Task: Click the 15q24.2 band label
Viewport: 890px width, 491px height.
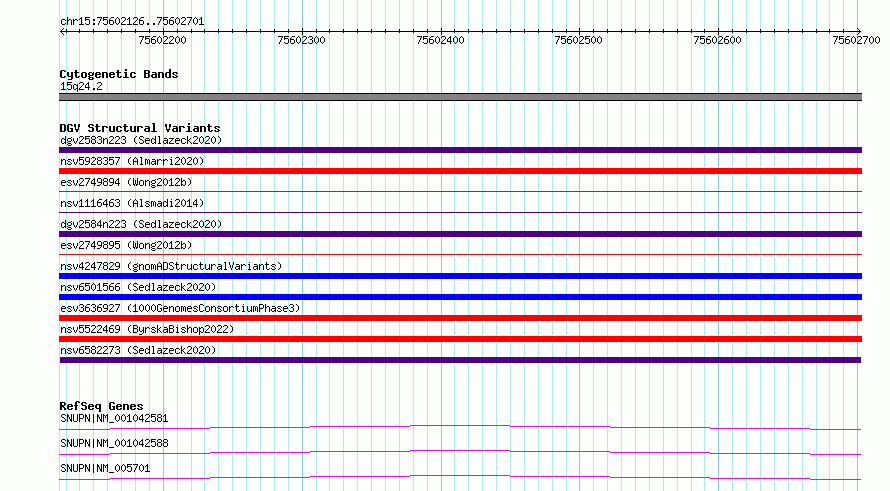Action: (81, 86)
